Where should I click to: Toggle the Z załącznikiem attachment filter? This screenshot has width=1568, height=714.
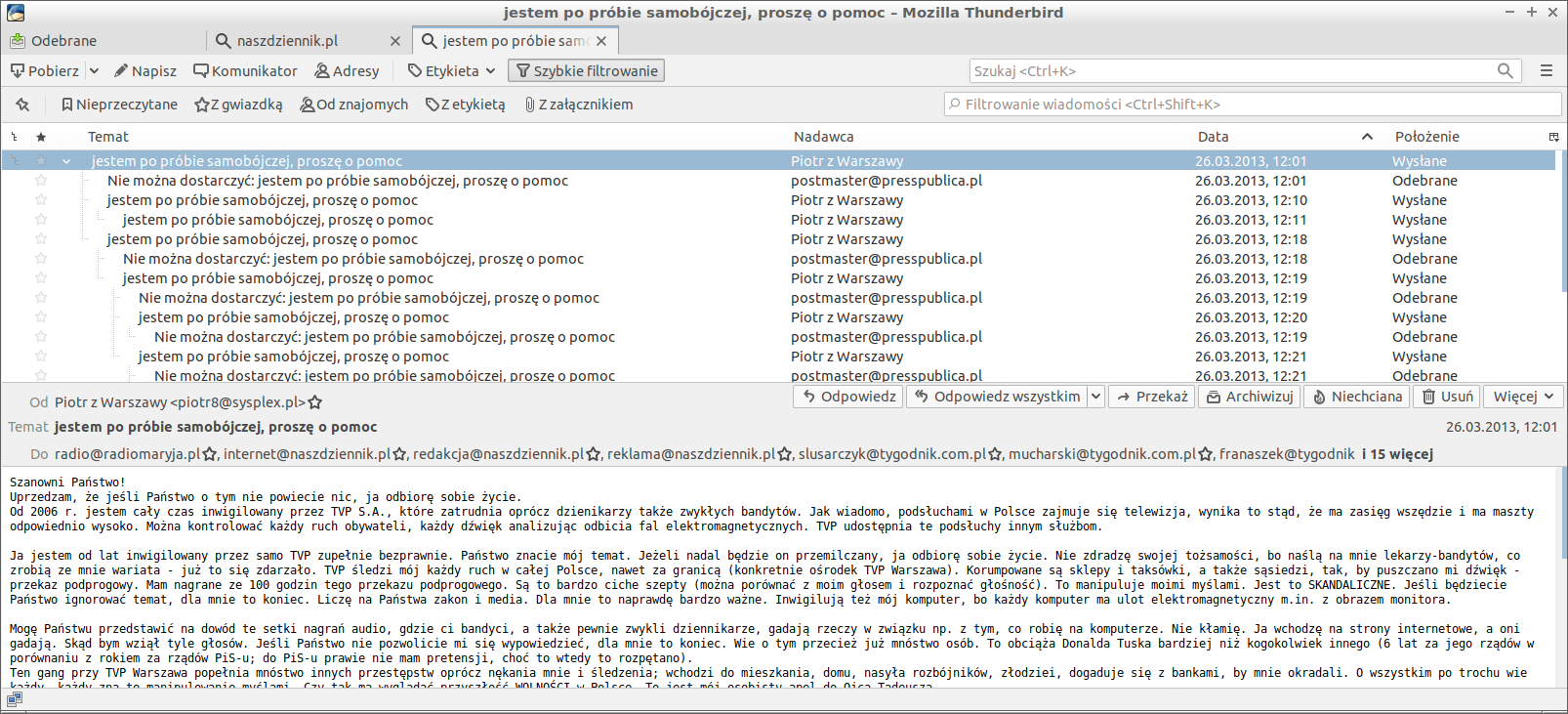pos(578,105)
